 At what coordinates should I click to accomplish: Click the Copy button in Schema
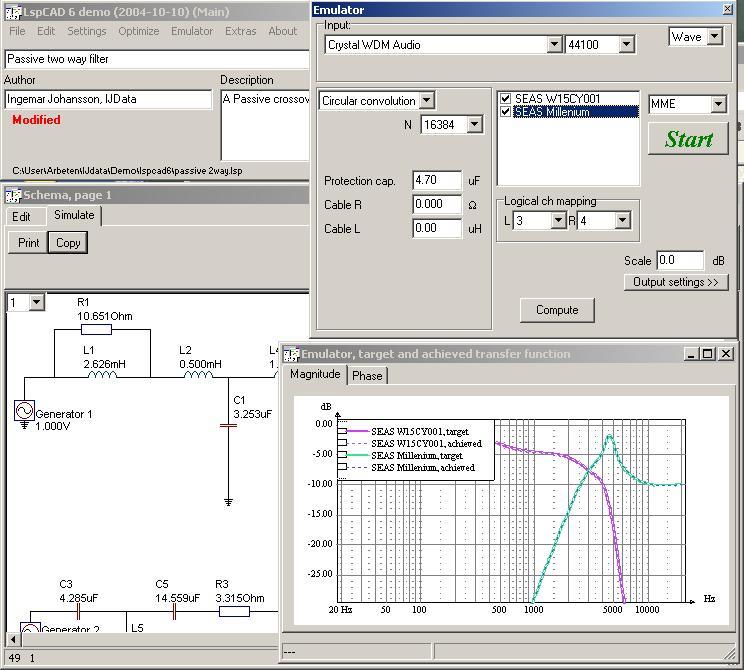68,243
